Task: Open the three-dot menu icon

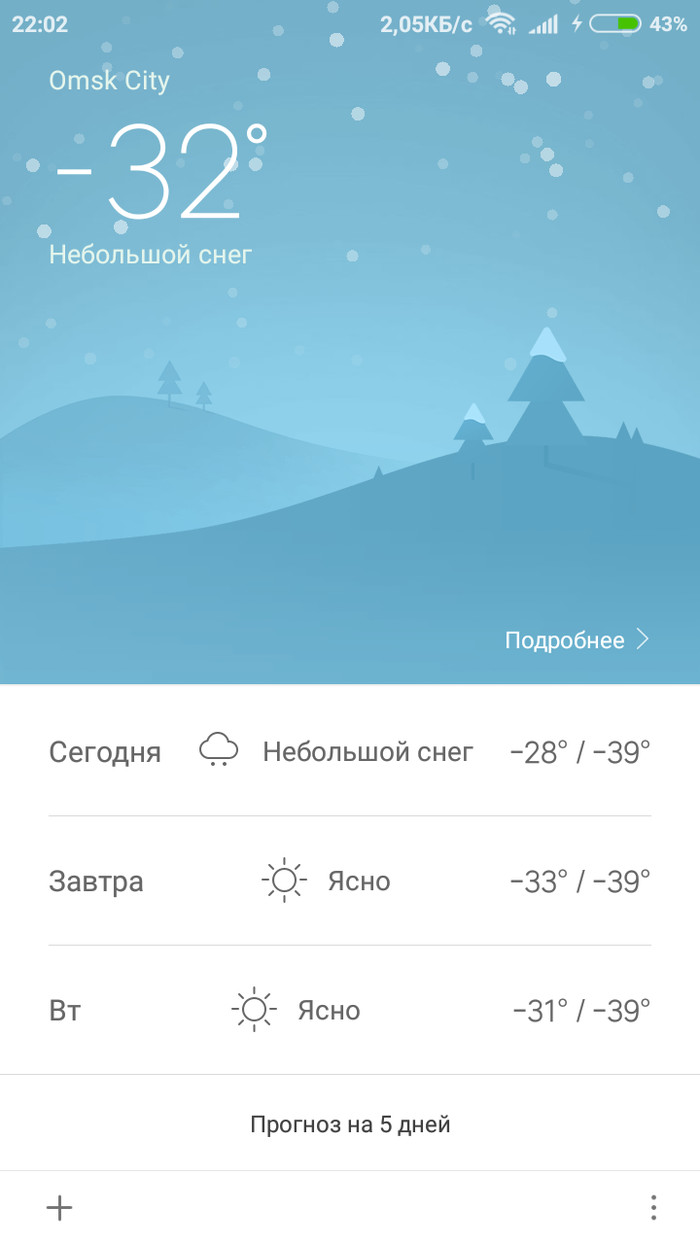Action: (x=652, y=1207)
